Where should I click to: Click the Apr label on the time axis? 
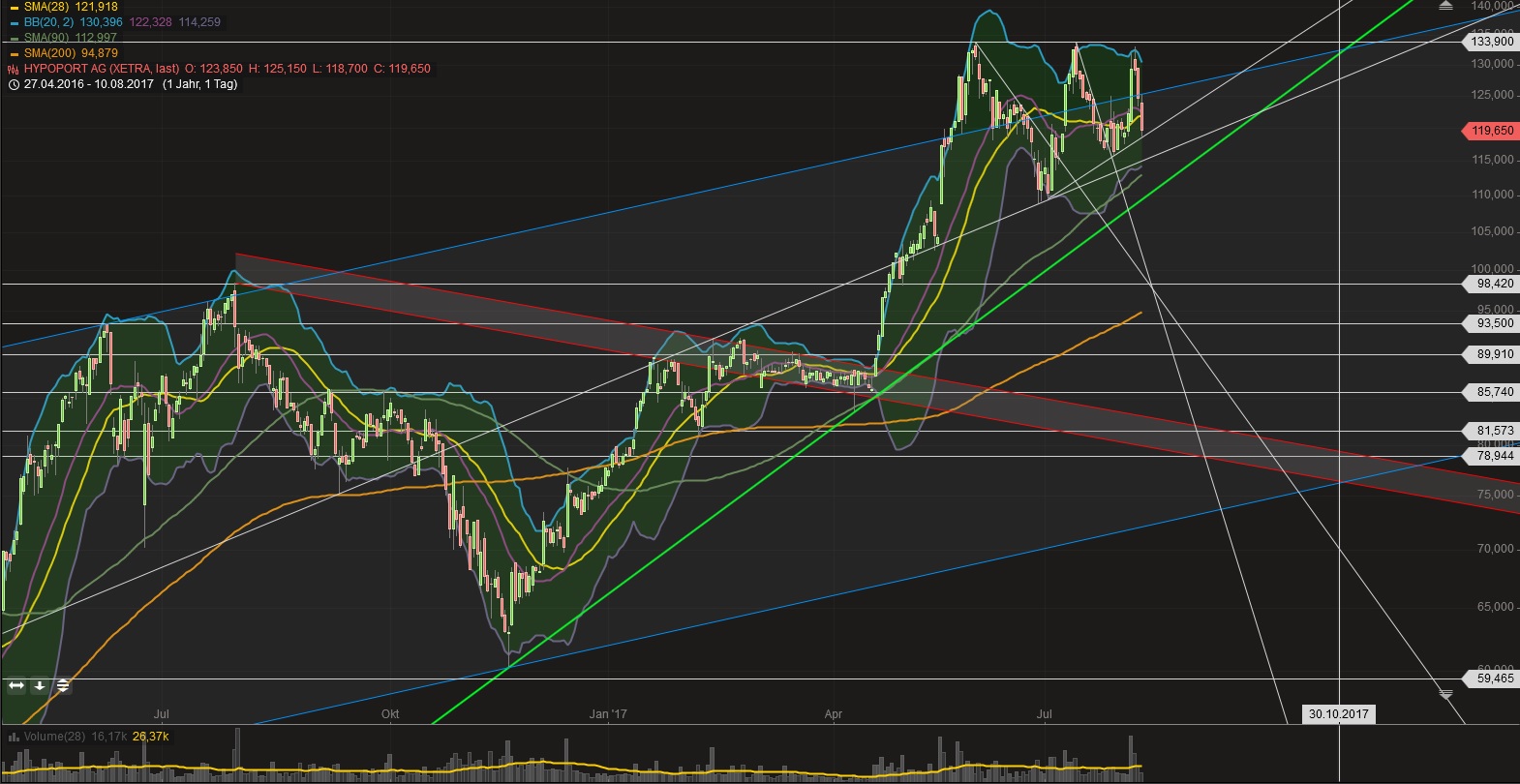(x=834, y=714)
